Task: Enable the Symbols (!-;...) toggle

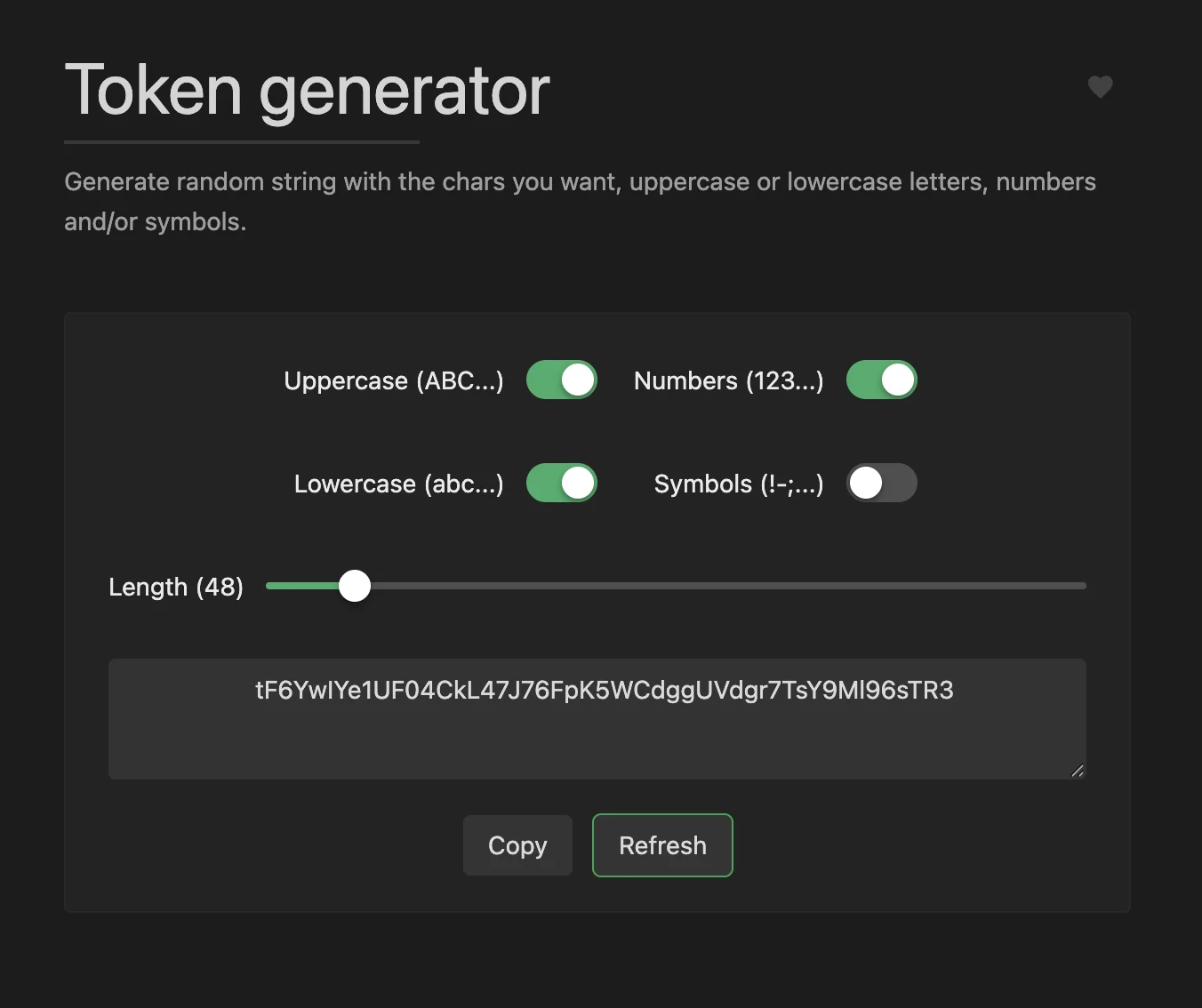Action: tap(882, 483)
